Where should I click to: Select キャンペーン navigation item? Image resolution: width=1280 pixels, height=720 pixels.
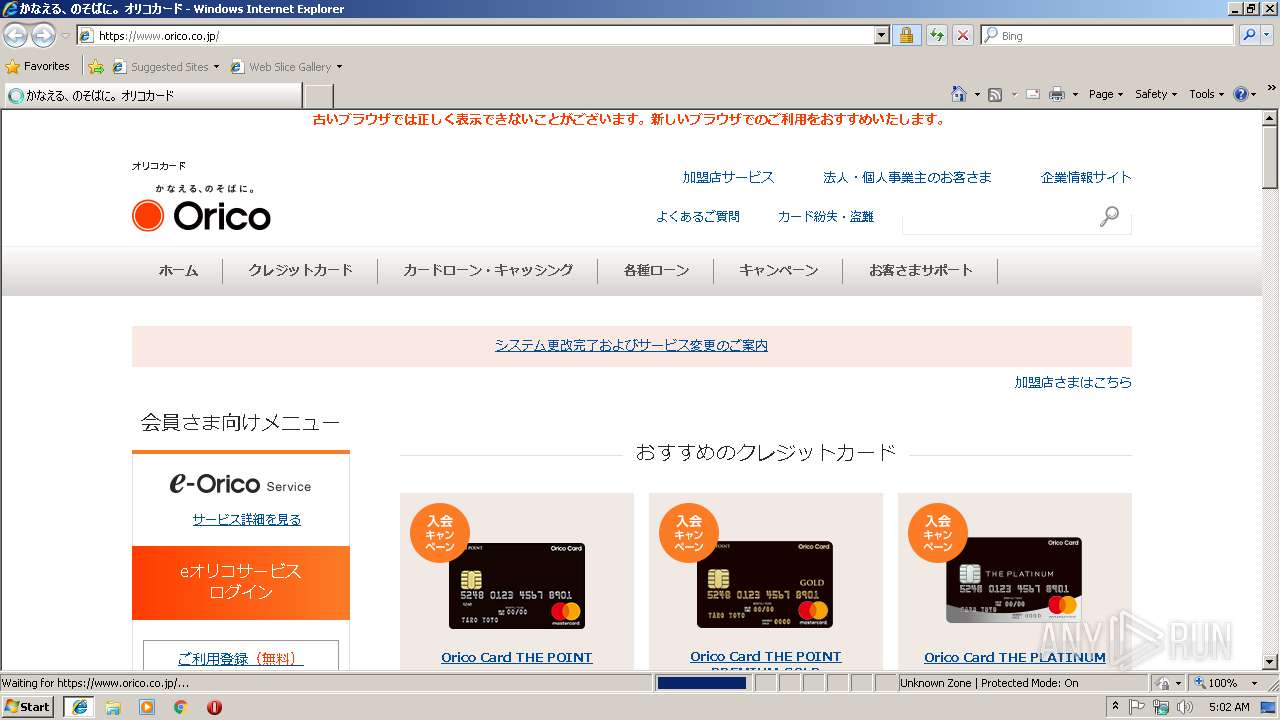click(778, 270)
